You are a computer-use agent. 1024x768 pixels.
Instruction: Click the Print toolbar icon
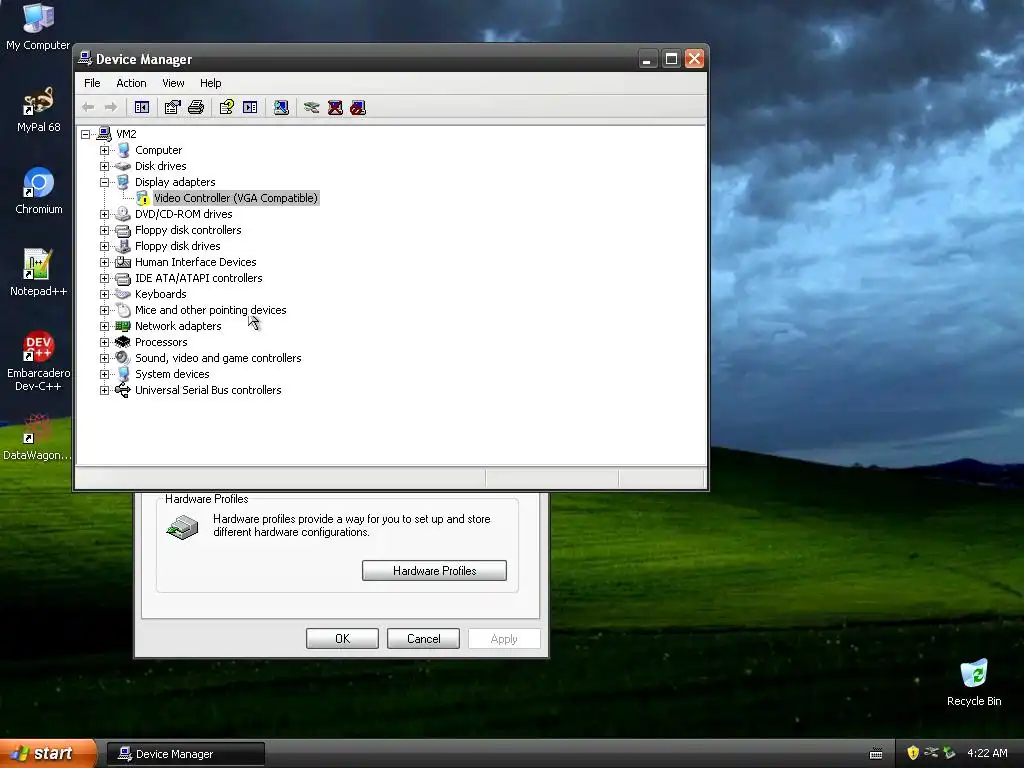196,107
